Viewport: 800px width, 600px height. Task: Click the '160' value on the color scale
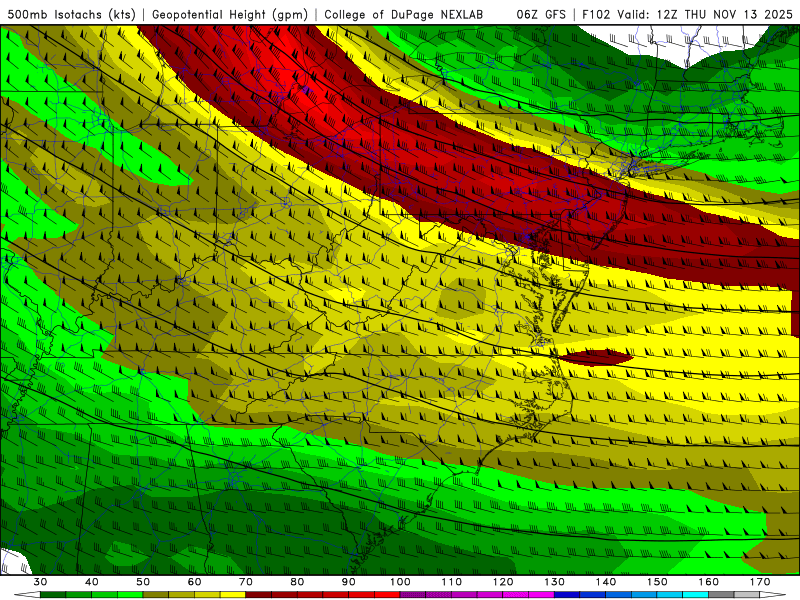tap(709, 582)
